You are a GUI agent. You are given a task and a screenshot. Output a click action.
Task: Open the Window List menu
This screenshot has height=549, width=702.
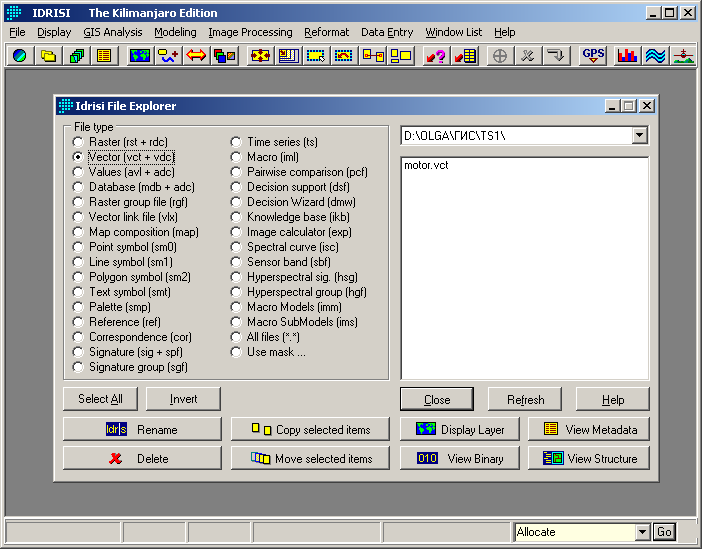[x=454, y=32]
